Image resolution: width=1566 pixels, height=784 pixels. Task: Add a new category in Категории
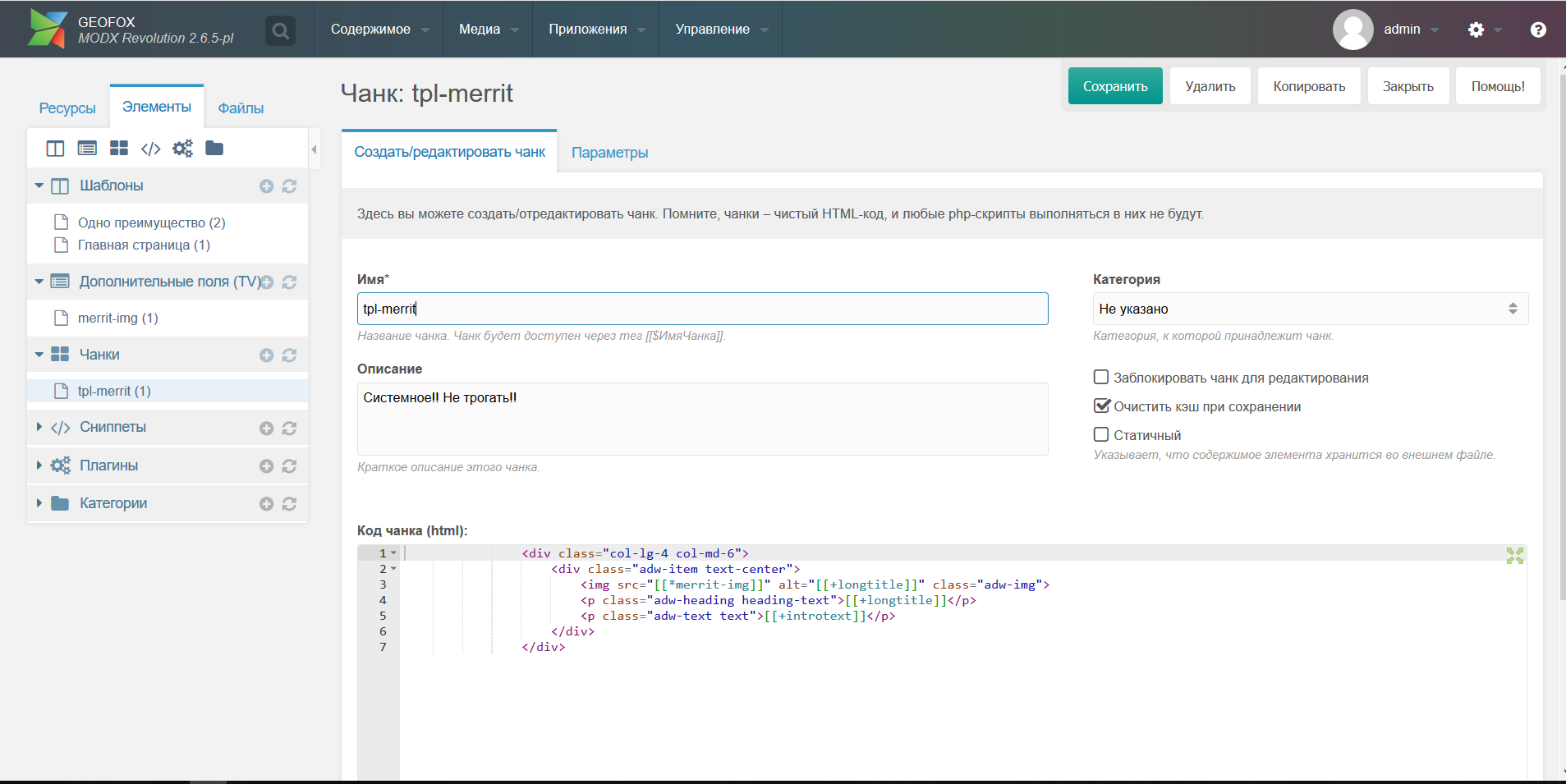coord(266,504)
